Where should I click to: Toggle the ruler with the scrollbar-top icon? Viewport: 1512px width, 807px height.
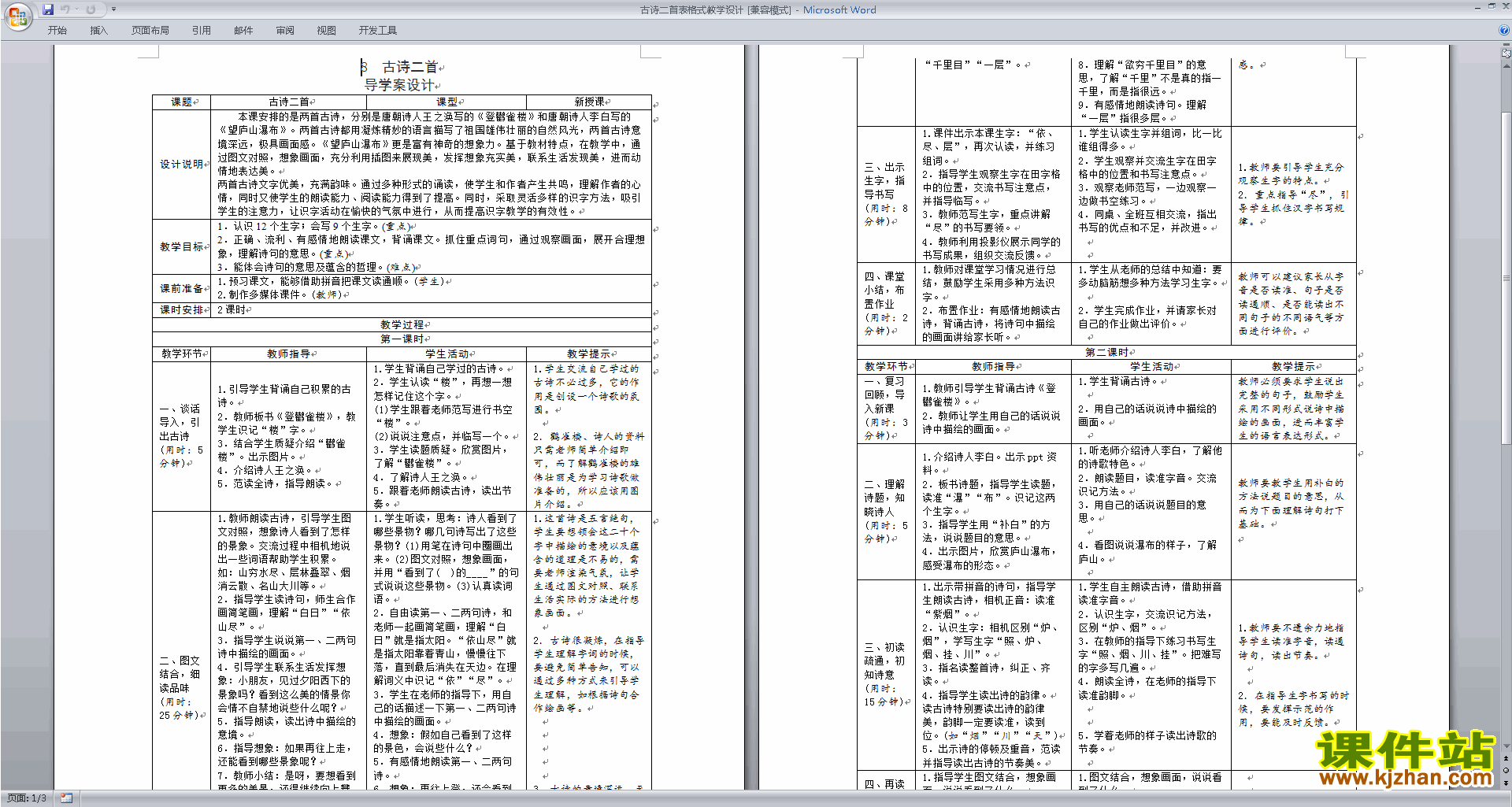pos(1506,54)
